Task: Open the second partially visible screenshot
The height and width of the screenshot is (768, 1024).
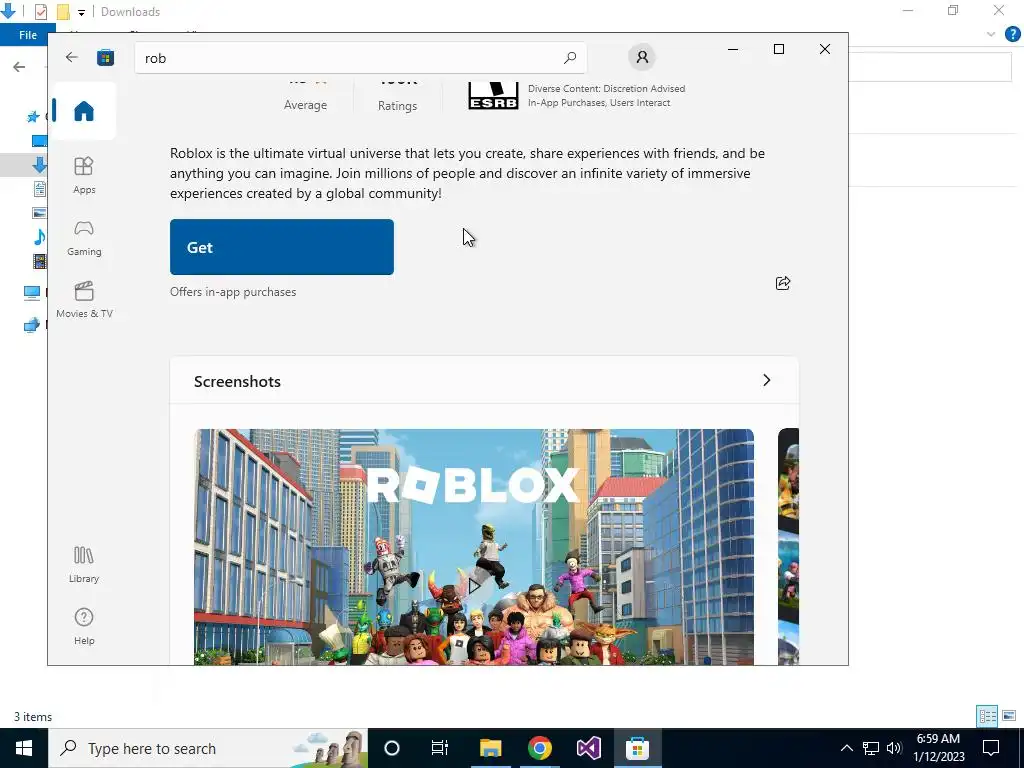Action: [x=788, y=547]
